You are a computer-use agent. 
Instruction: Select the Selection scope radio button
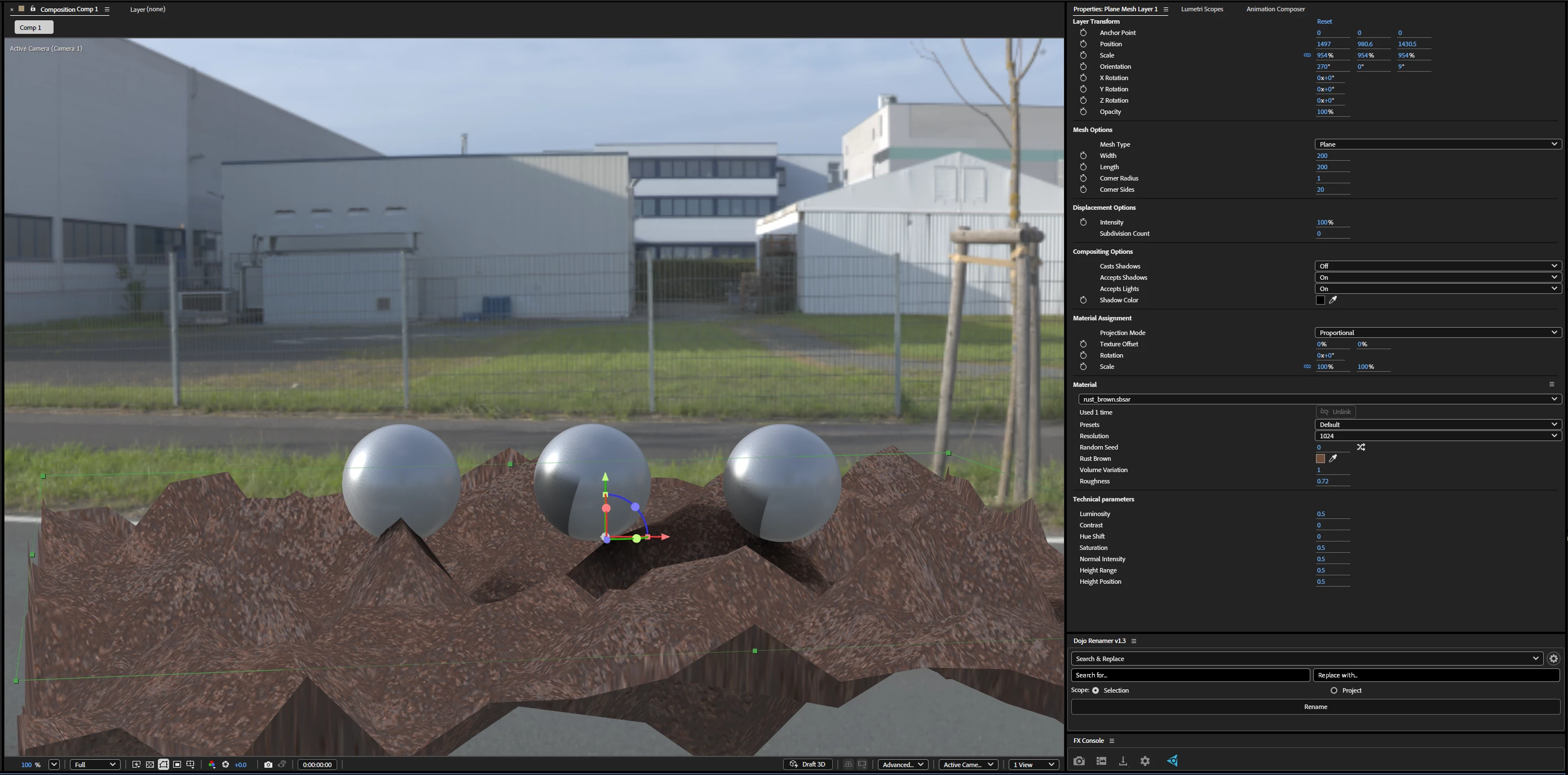point(1096,690)
